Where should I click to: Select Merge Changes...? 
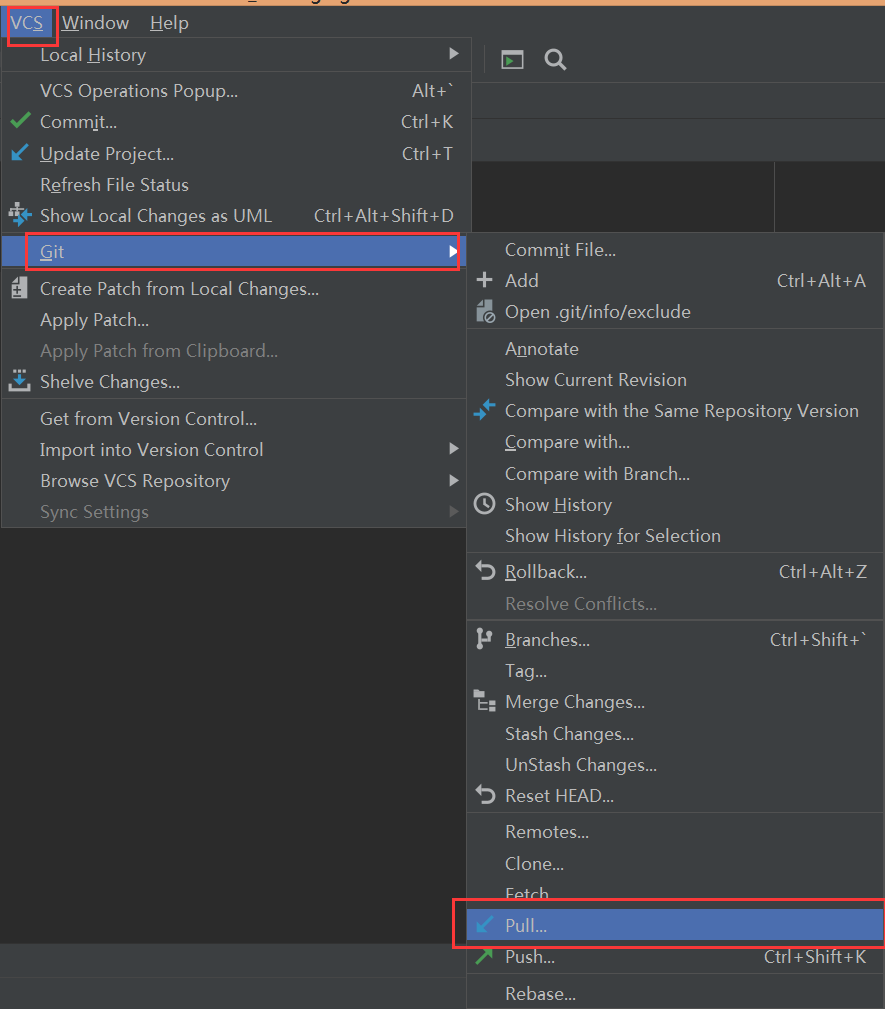tap(675, 702)
